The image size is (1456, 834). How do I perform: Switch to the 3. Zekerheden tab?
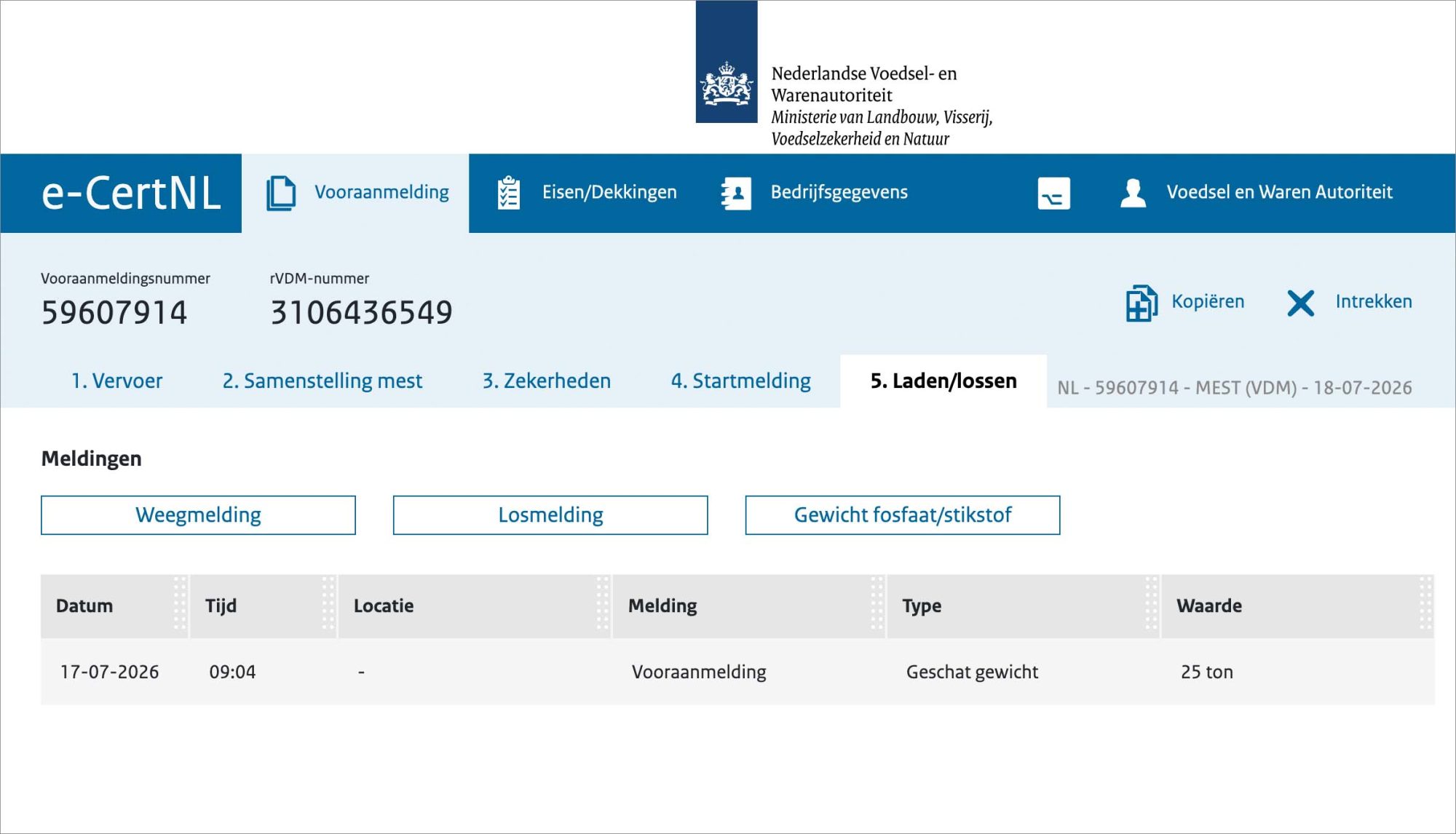coord(546,381)
